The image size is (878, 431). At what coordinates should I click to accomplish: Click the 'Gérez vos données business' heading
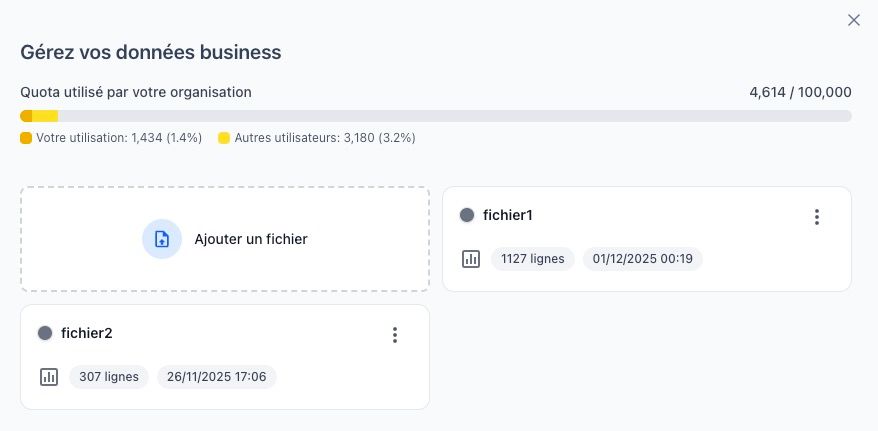point(151,51)
